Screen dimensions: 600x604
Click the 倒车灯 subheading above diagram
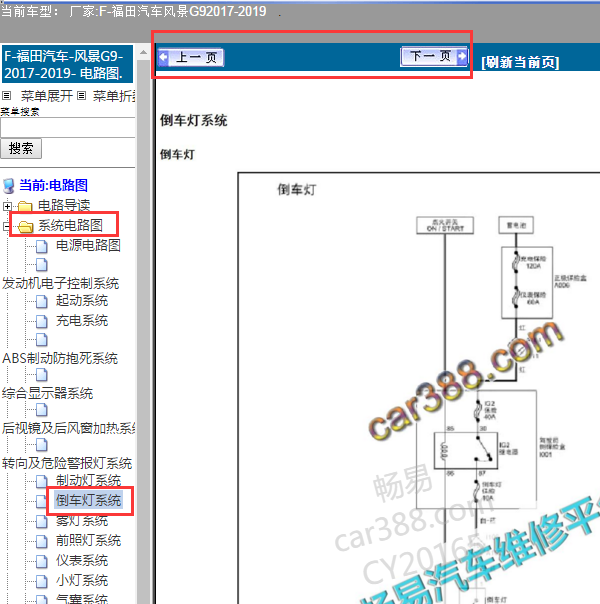pos(178,154)
